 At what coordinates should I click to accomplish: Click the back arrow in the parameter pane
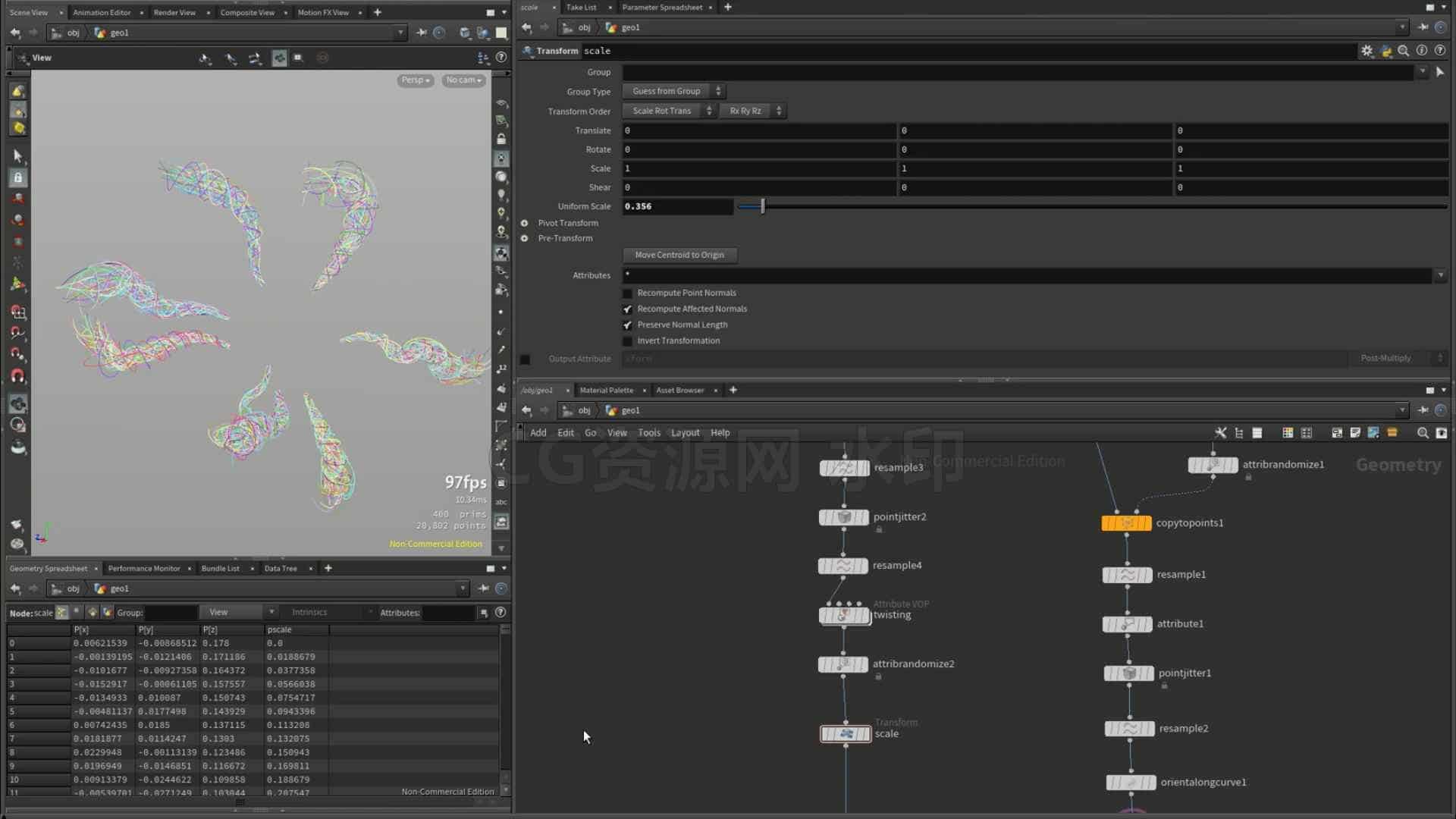click(x=526, y=27)
